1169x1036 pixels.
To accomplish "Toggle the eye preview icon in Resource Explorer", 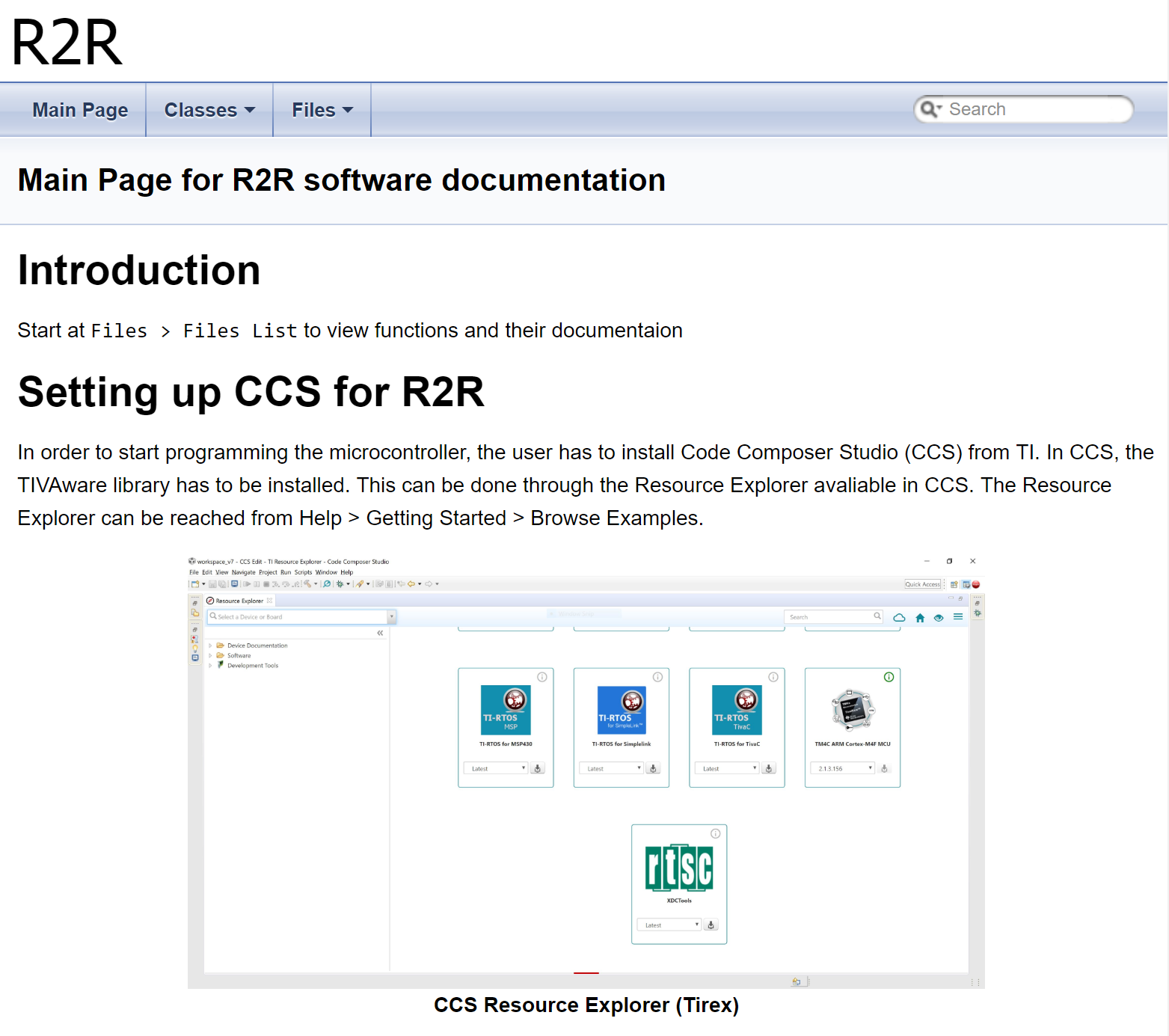I will [939, 617].
